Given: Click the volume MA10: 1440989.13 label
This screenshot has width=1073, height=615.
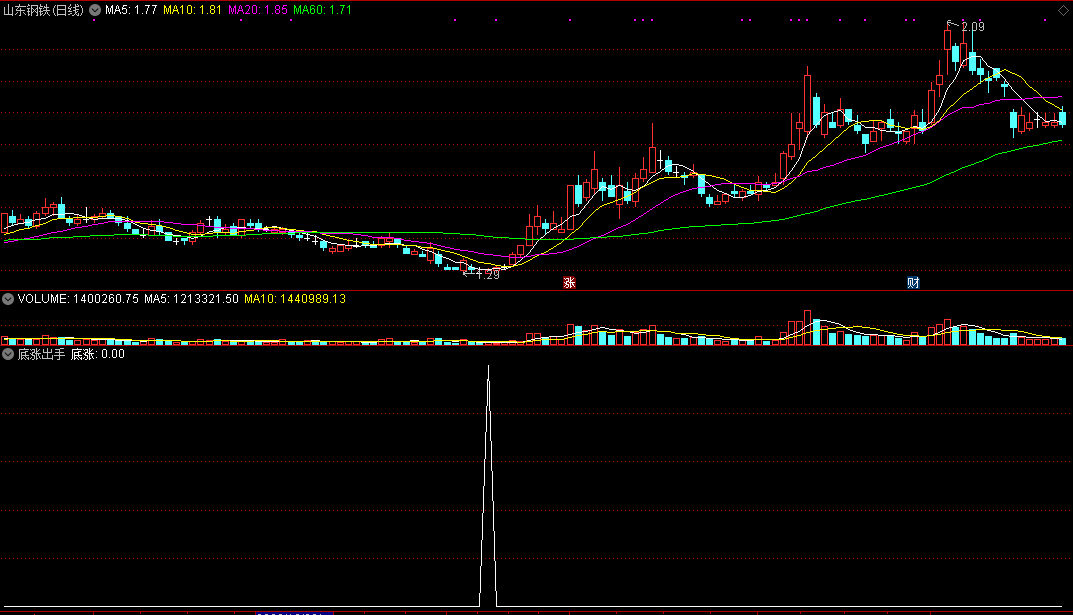Looking at the screenshot, I should [x=295, y=299].
